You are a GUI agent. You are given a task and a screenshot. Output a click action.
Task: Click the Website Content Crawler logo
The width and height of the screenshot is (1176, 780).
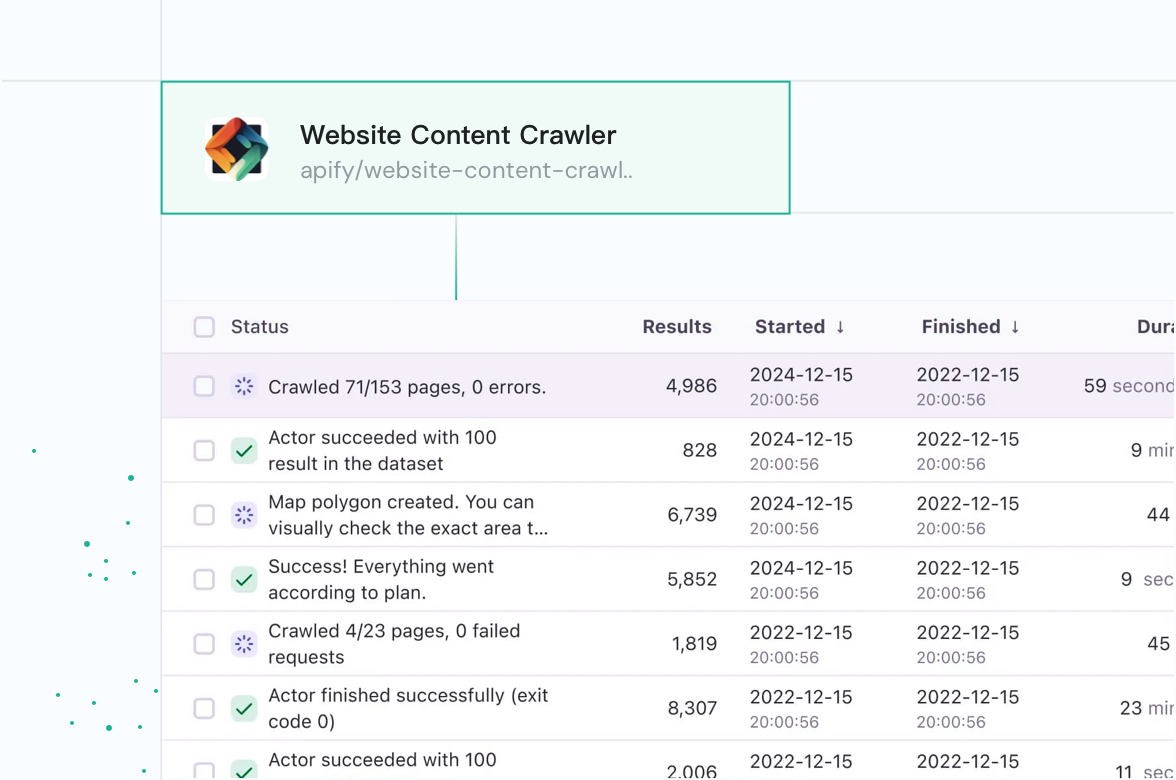click(x=236, y=147)
